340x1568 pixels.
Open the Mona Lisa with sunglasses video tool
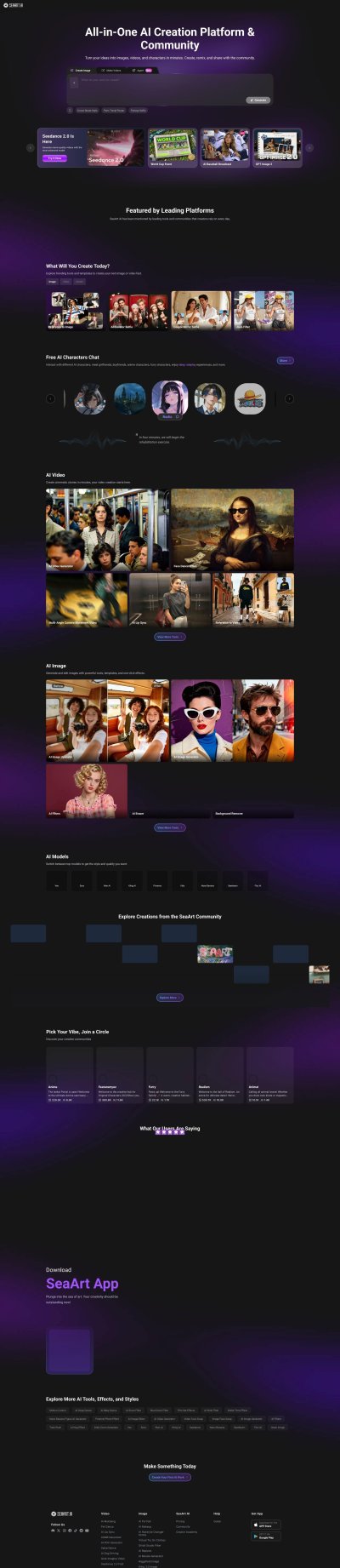pyautogui.click(x=232, y=529)
